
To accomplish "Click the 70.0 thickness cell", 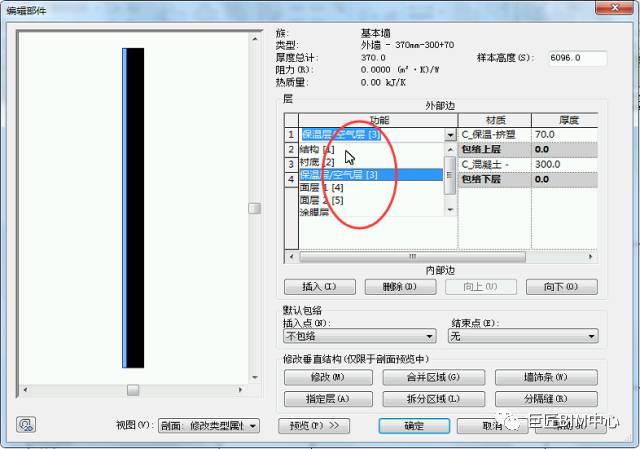I will pyautogui.click(x=564, y=135).
